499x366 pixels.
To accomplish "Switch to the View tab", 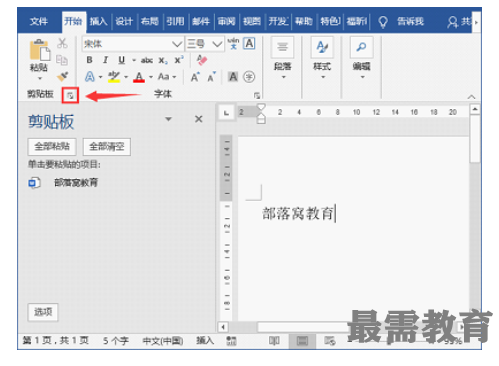I will coord(252,22).
